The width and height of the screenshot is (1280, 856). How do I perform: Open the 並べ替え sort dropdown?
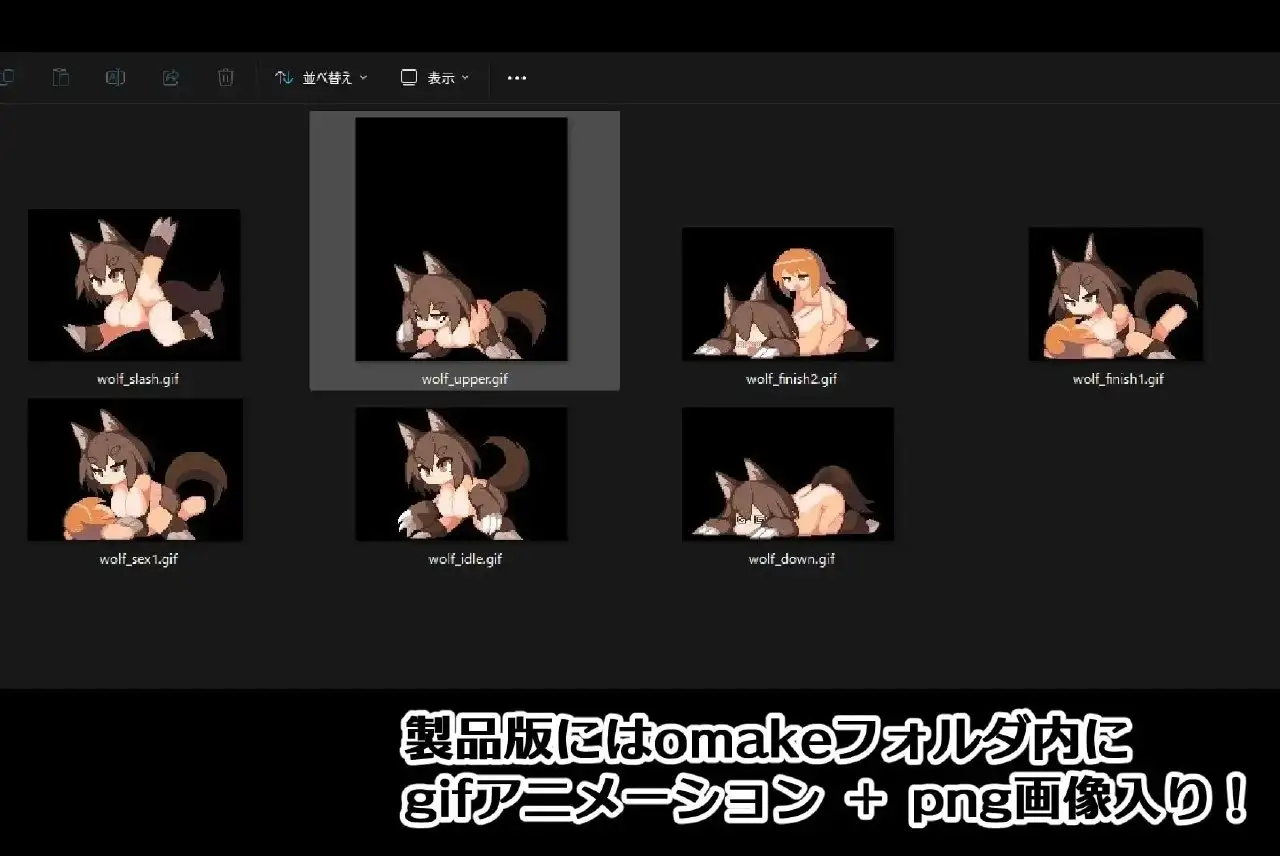click(321, 77)
